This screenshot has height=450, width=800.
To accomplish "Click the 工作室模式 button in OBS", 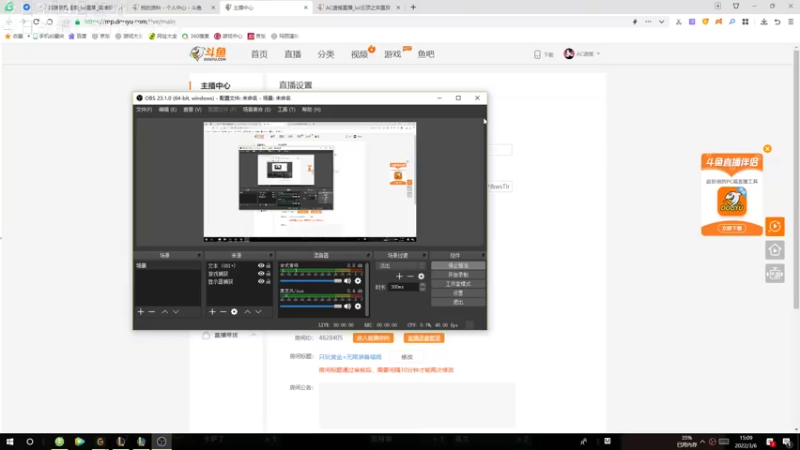I will click(x=458, y=284).
